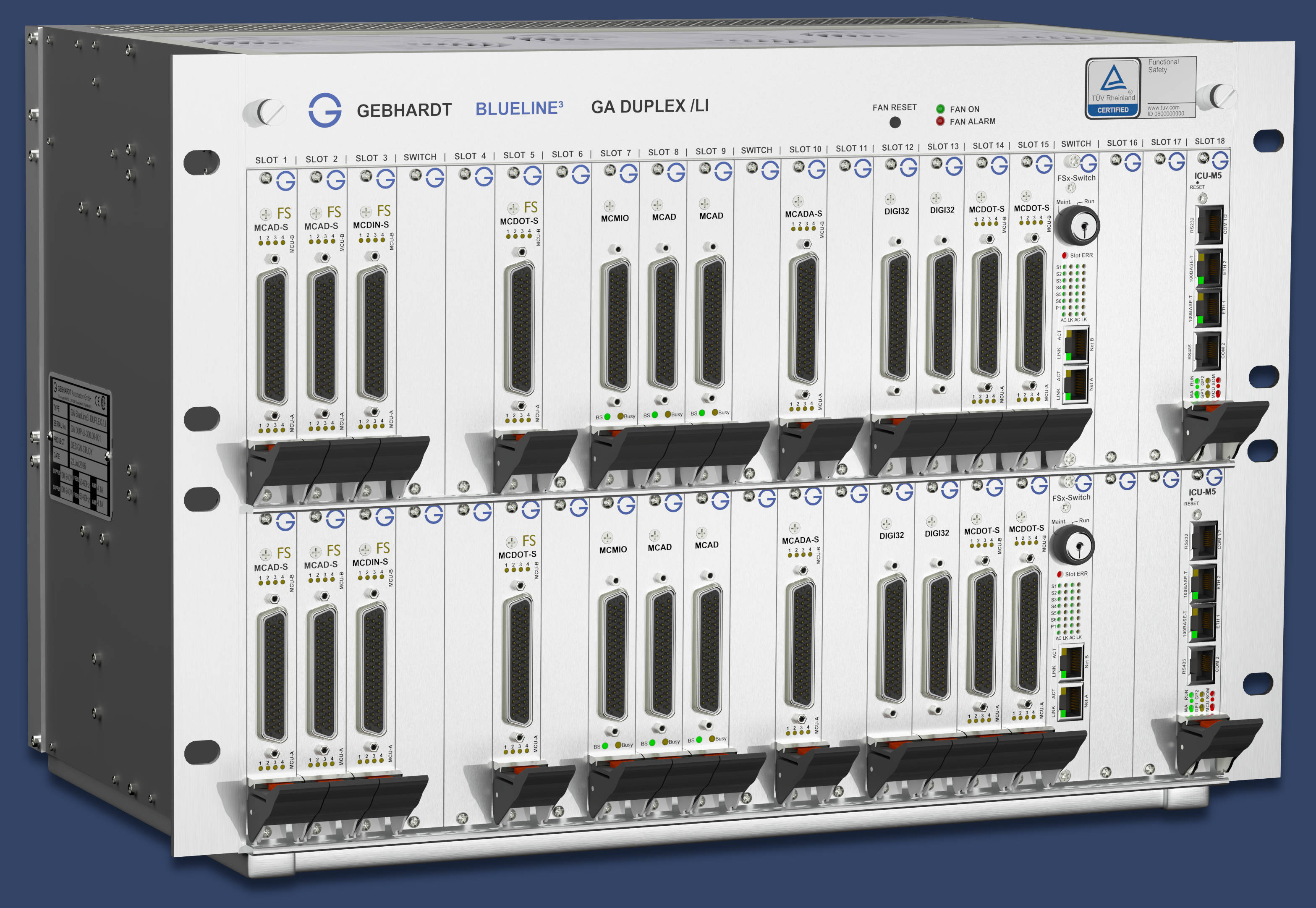Turn the upper rack FSx-Switch Maint/Run key switch
The height and width of the screenshot is (908, 1316).
(x=1077, y=226)
